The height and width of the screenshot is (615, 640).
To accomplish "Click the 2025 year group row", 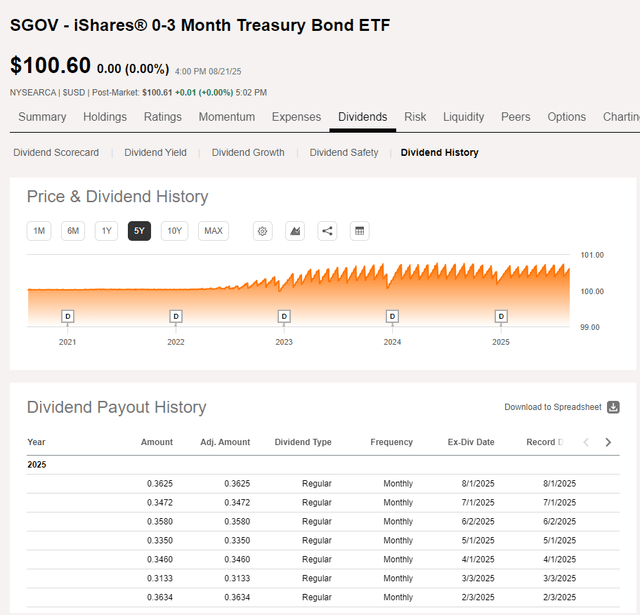I will tap(323, 465).
